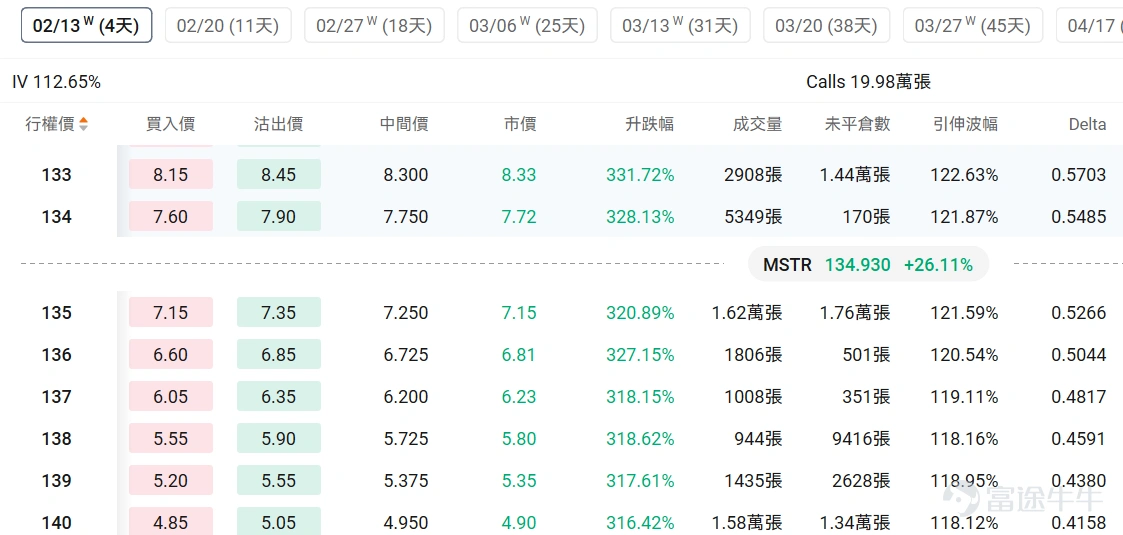
Task: Click the 沽出價 column header
Action: 279,124
